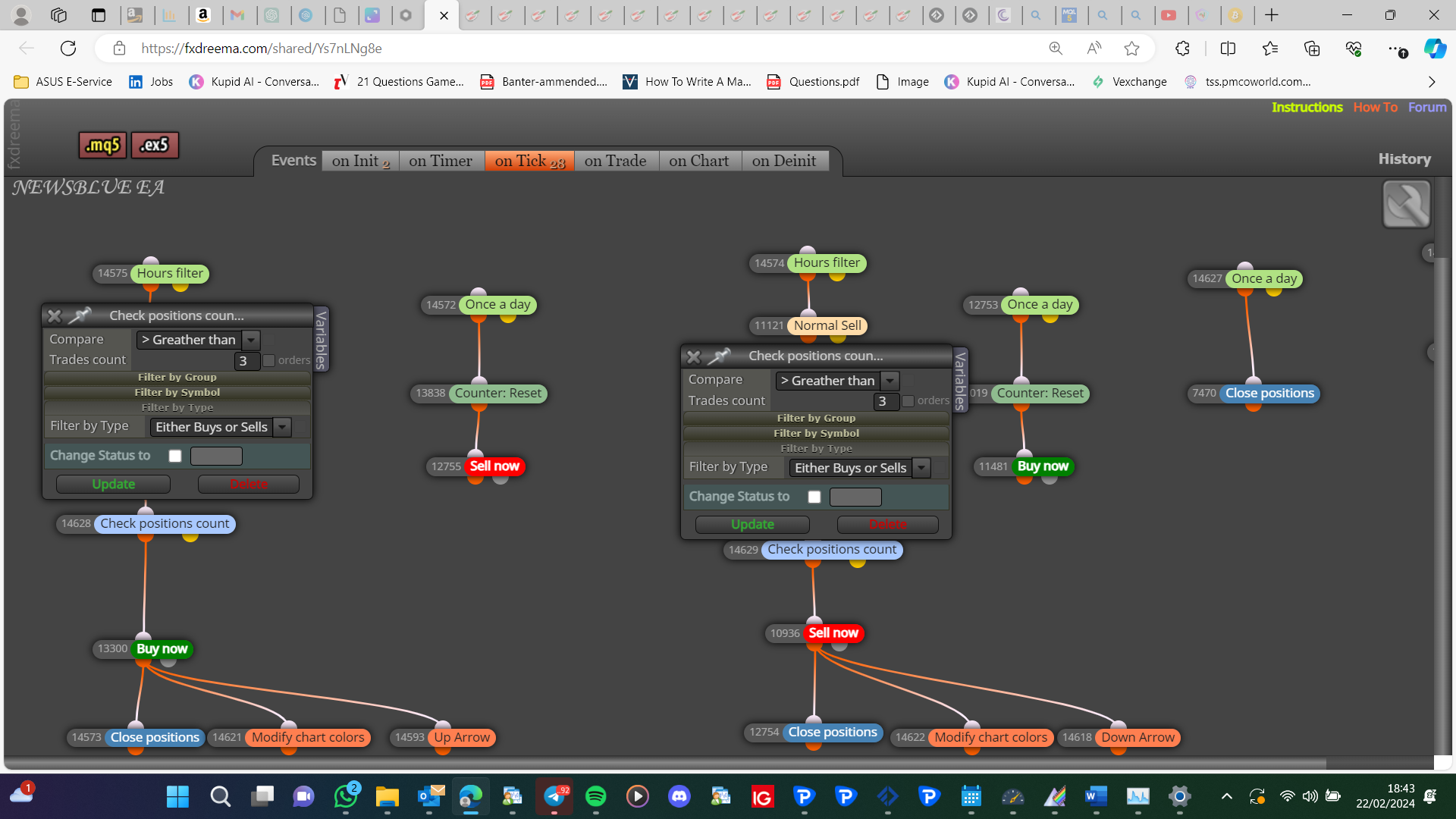This screenshot has height=819, width=1456.
Task: Open File Explorer from taskbar
Action: coord(387,796)
